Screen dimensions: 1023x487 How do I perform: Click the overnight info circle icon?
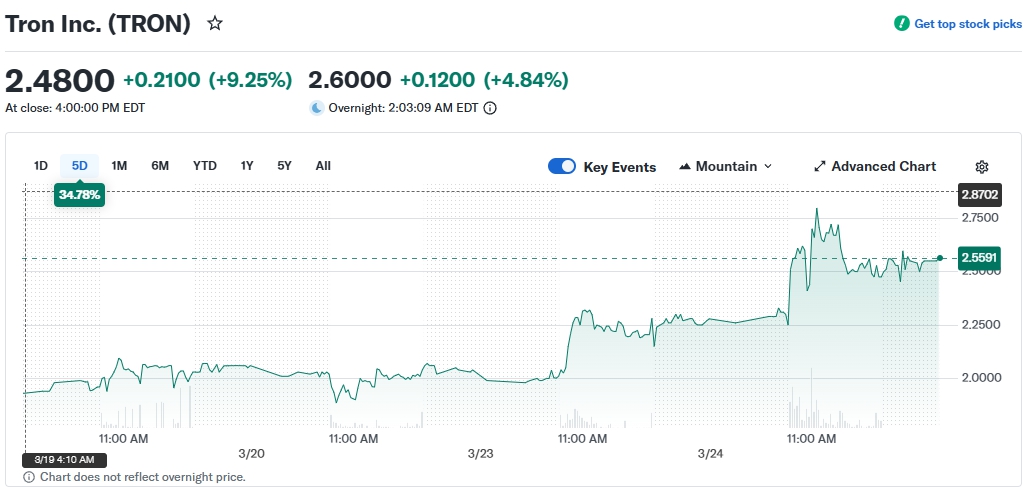490,108
